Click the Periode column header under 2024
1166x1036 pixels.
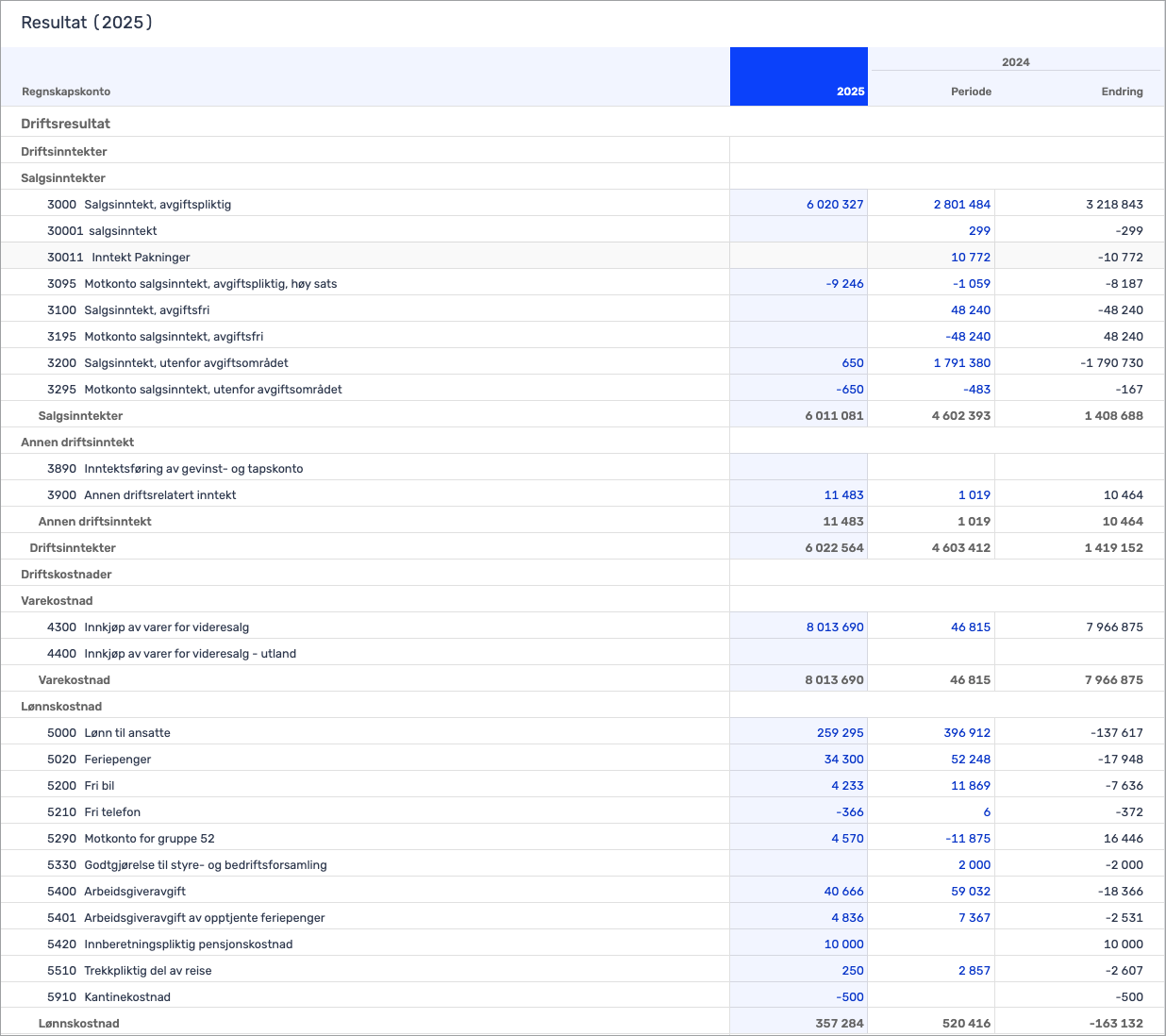pos(971,92)
